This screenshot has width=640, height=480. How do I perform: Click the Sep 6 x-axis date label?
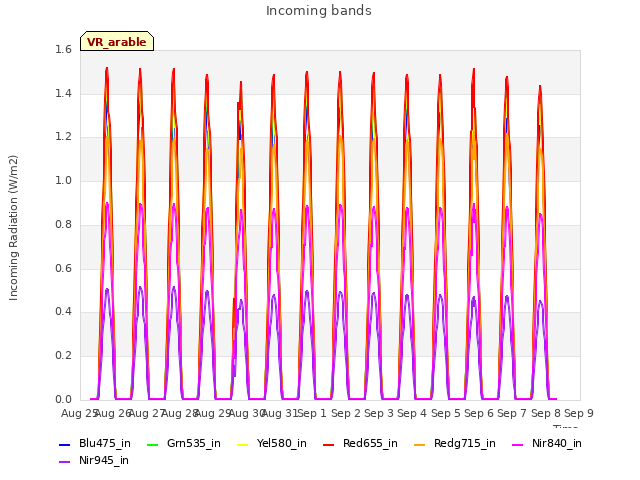[x=479, y=413]
